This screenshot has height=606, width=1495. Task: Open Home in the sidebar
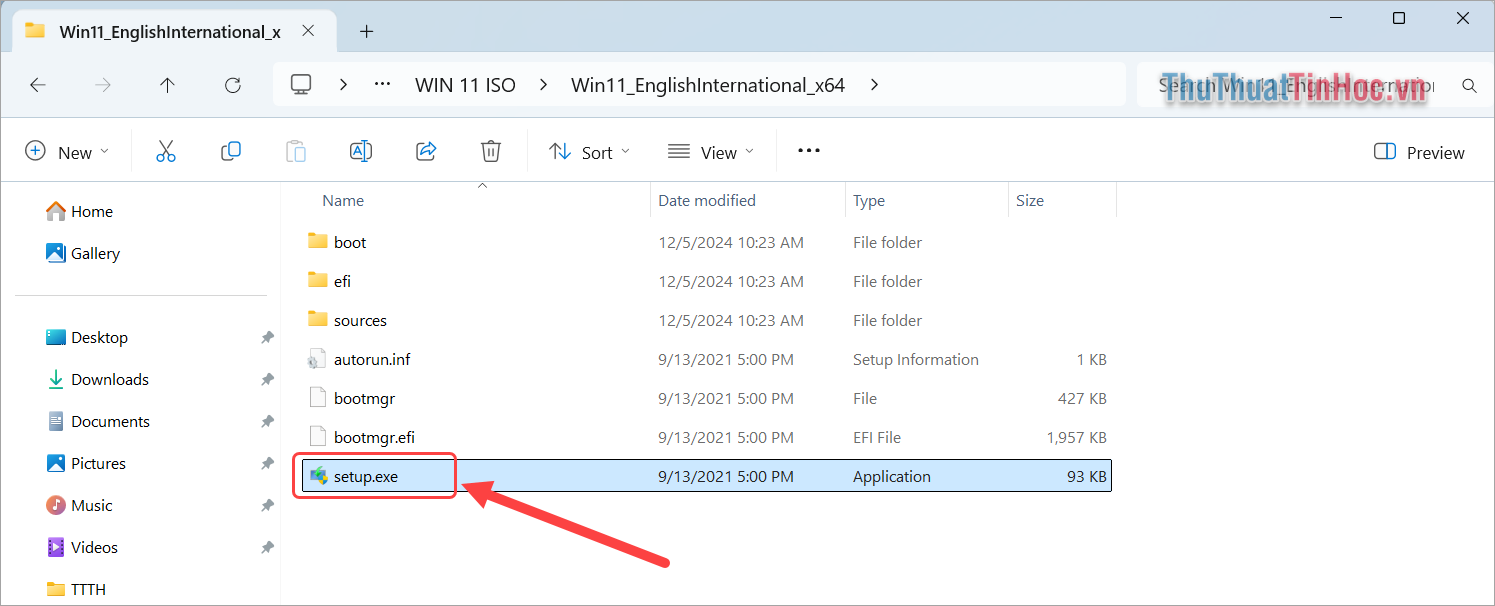80,211
